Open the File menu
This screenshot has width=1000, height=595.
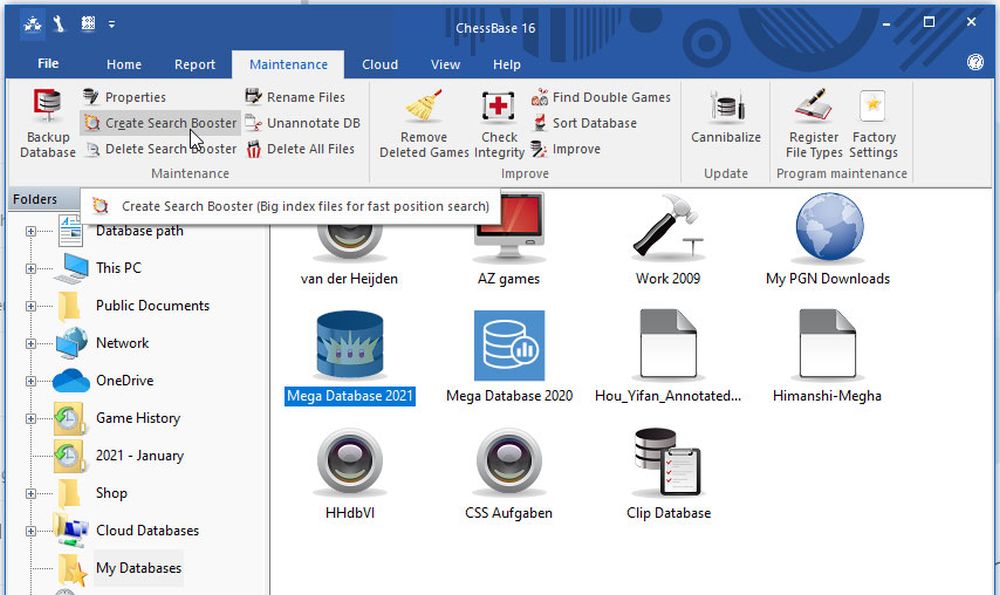tap(48, 64)
